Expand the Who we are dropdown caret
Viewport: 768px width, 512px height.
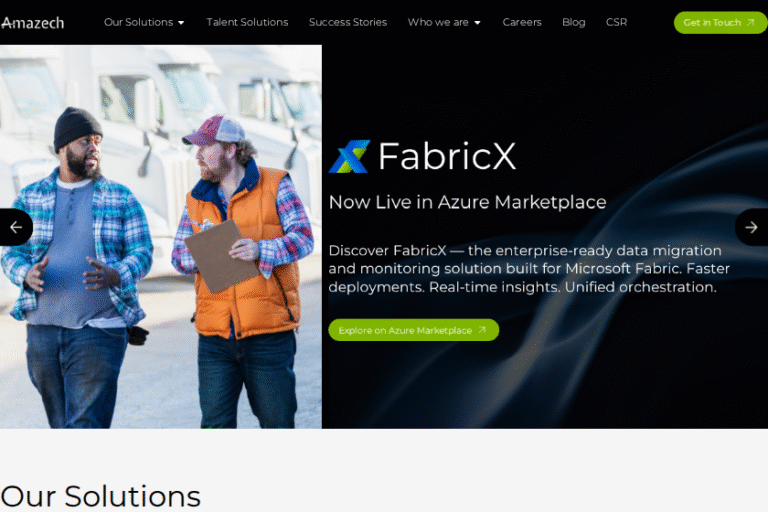point(477,23)
